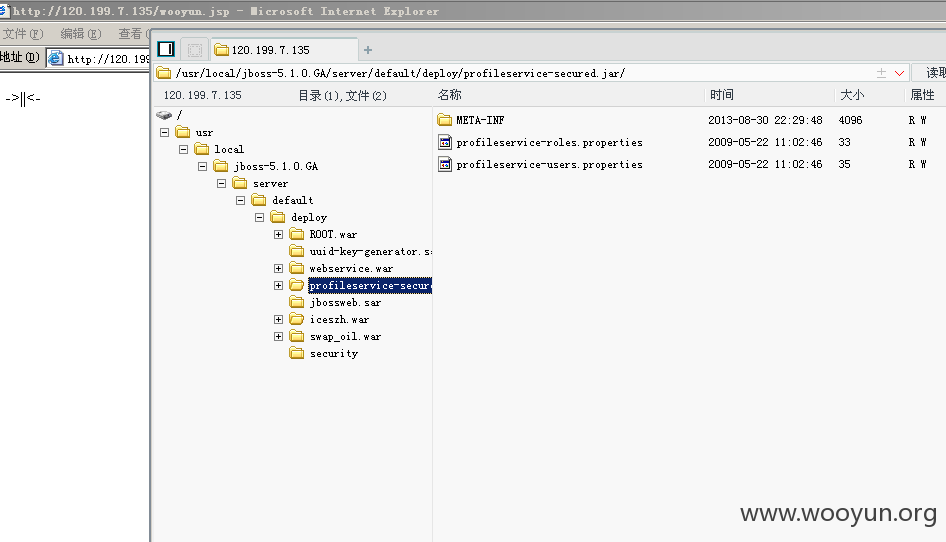The width and height of the screenshot is (946, 542).
Task: Click the uuid-key-generator folder icon
Action: point(296,250)
